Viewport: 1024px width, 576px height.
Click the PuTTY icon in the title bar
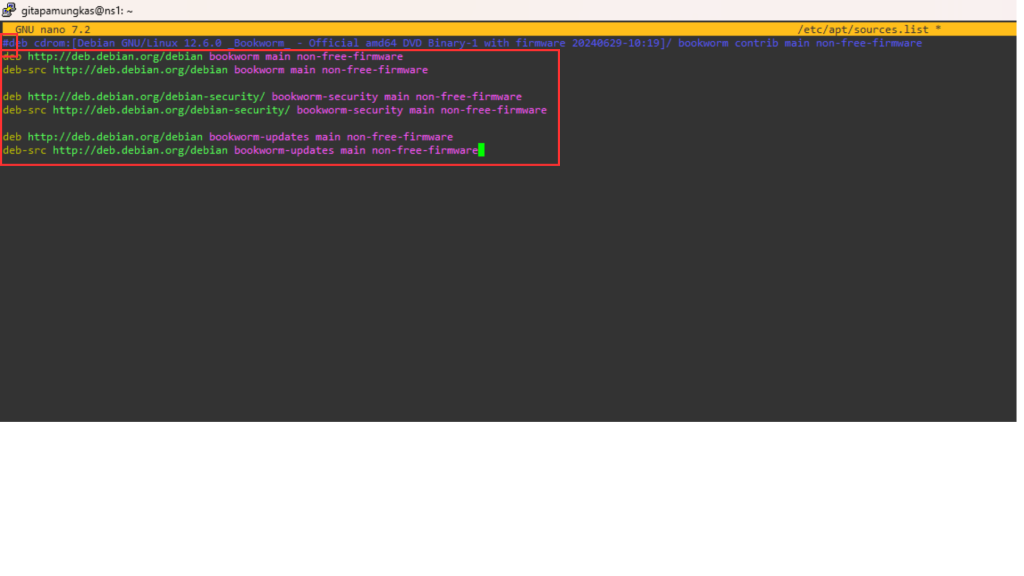[10, 10]
